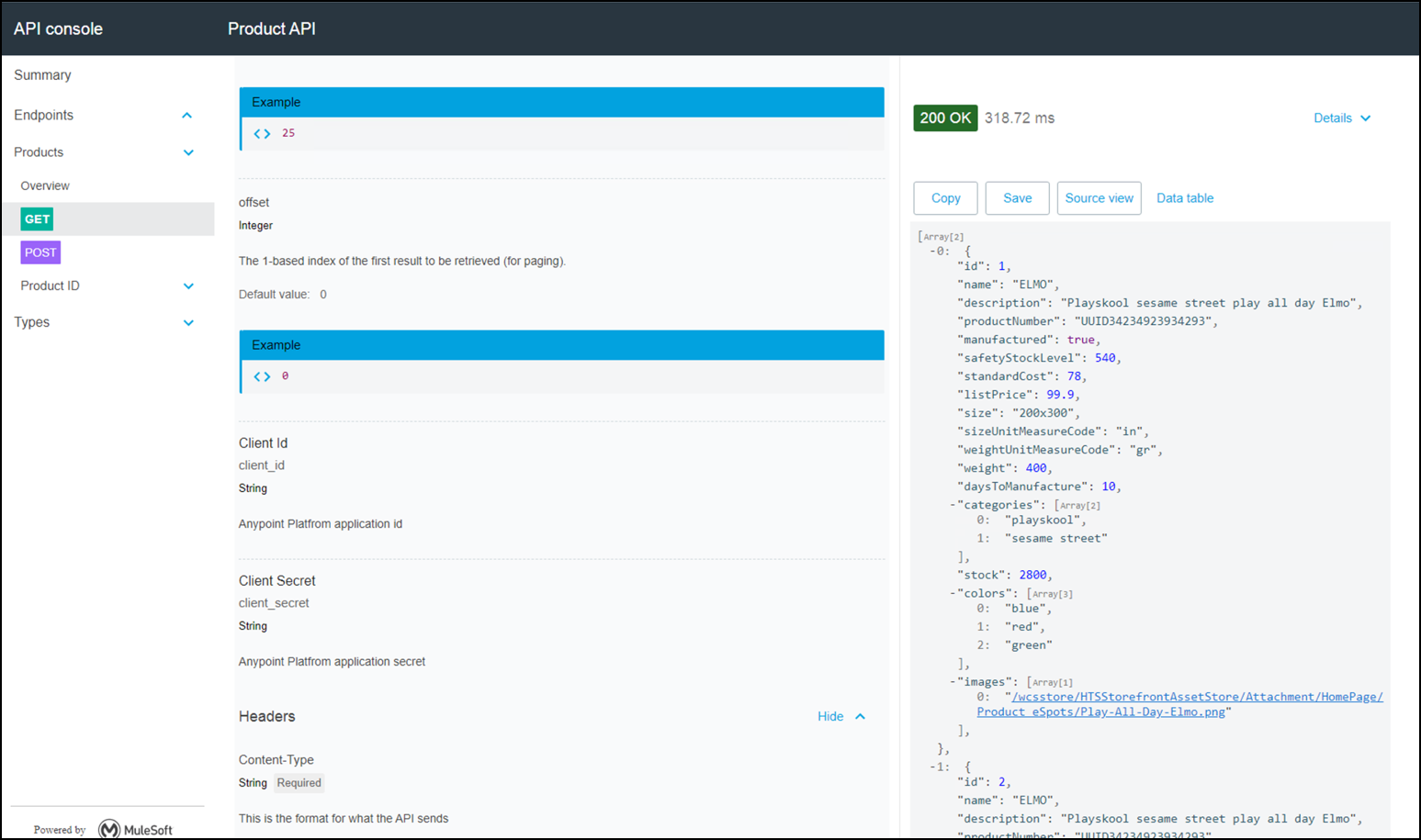This screenshot has height=840, width=1421.
Task: Switch response to Source view
Action: (x=1099, y=198)
